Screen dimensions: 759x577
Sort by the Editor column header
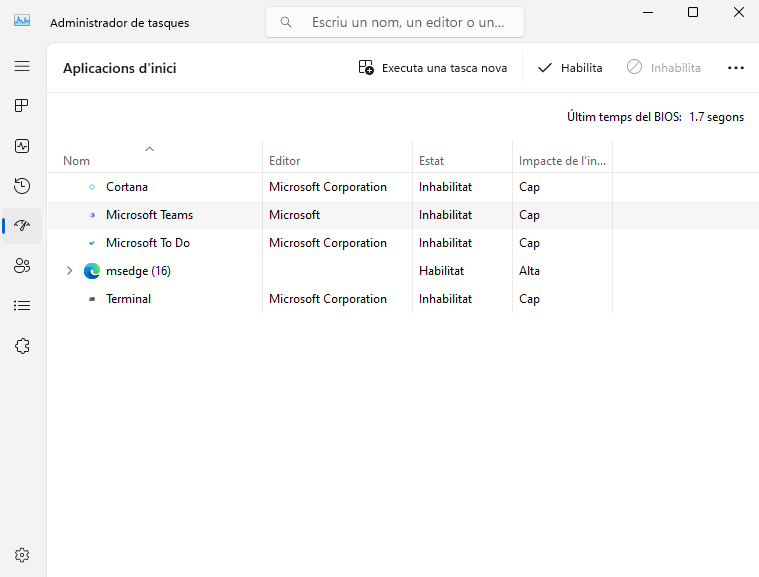(285, 161)
